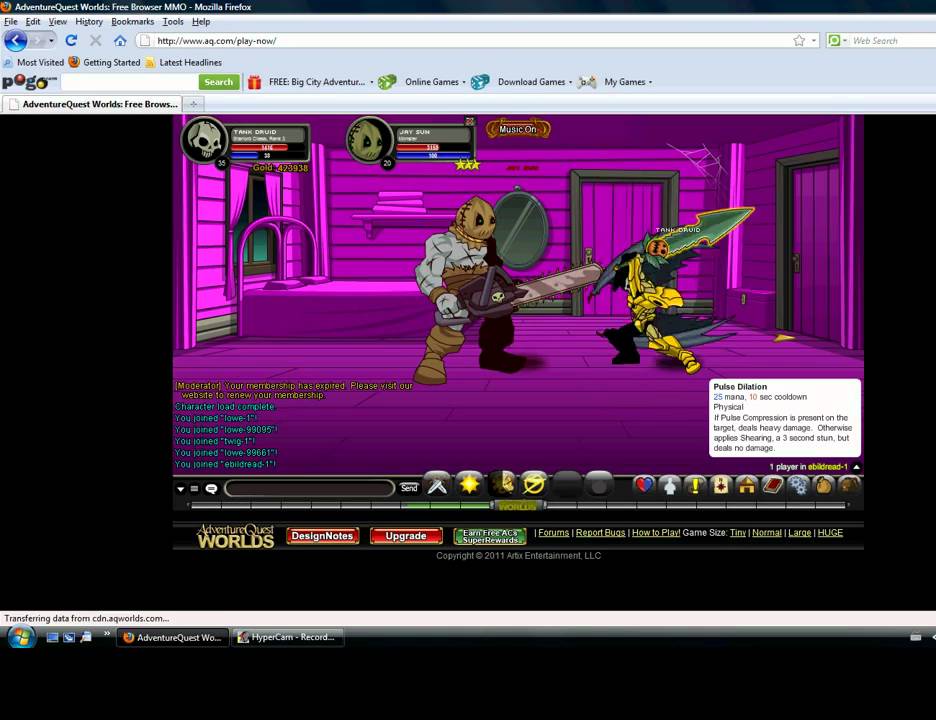Click in the game chat input field
936x720 pixels.
(x=310, y=488)
